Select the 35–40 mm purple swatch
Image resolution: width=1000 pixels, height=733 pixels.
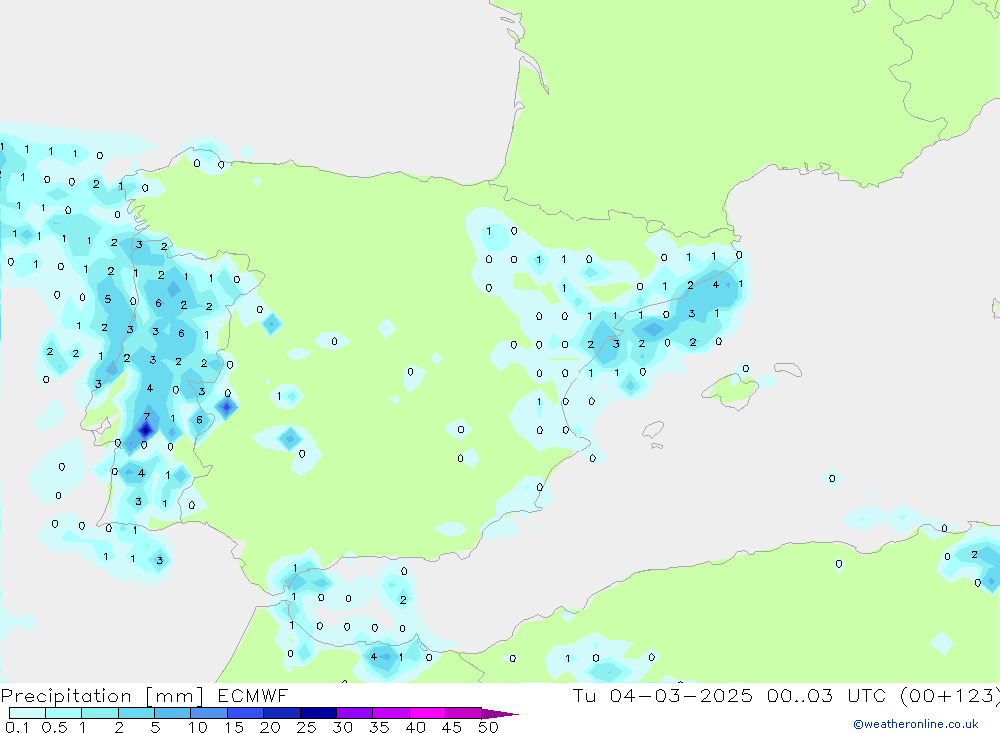click(391, 713)
